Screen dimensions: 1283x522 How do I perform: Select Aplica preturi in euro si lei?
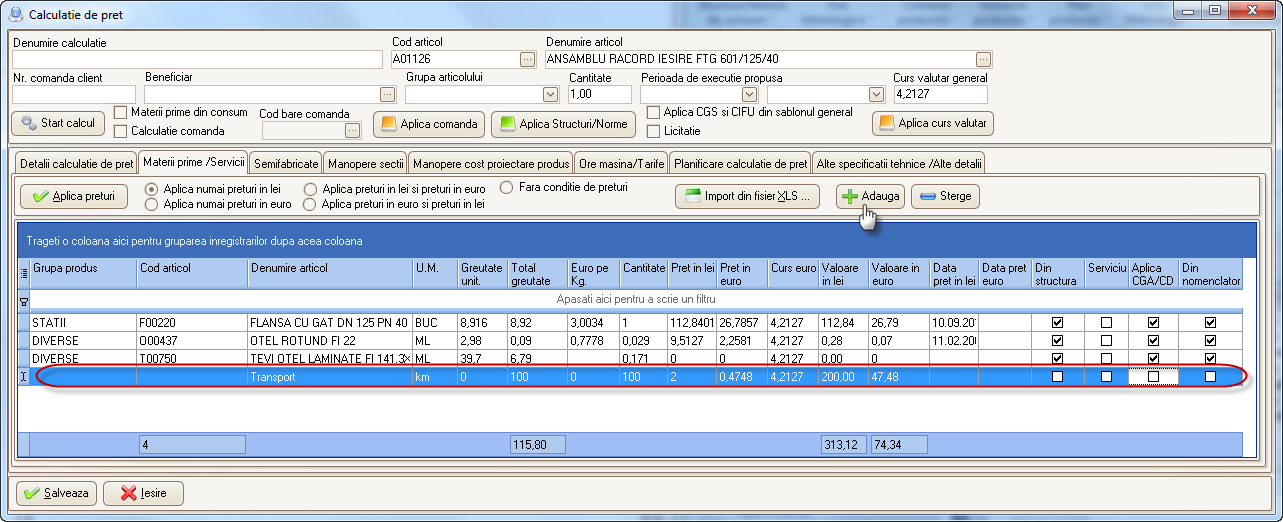pyautogui.click(x=311, y=204)
